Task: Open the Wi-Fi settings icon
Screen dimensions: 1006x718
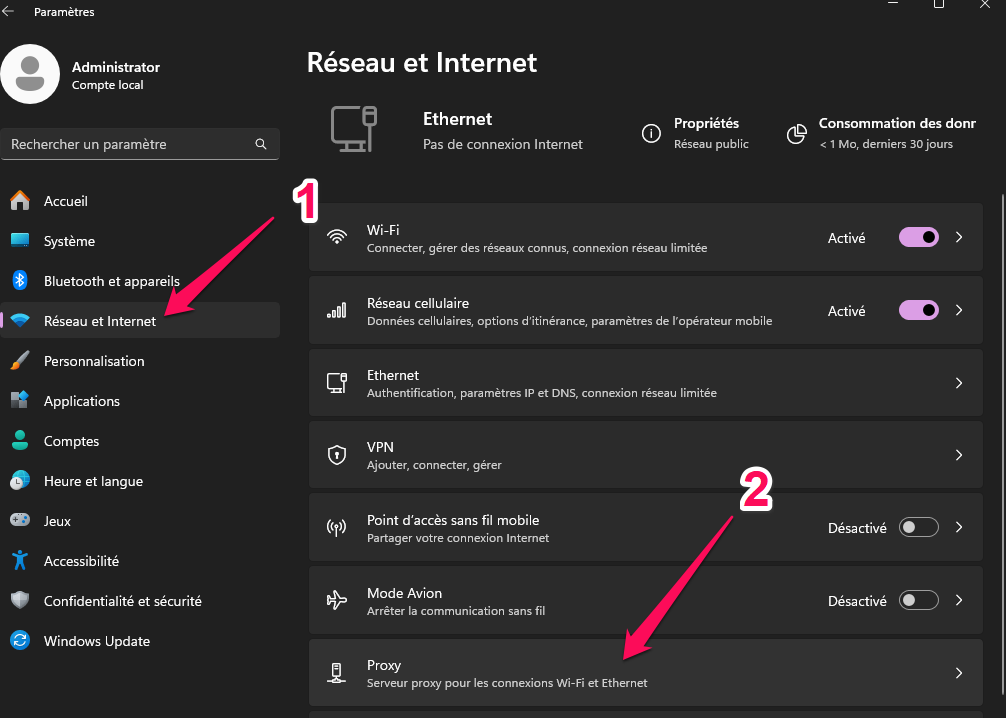Action: [336, 237]
